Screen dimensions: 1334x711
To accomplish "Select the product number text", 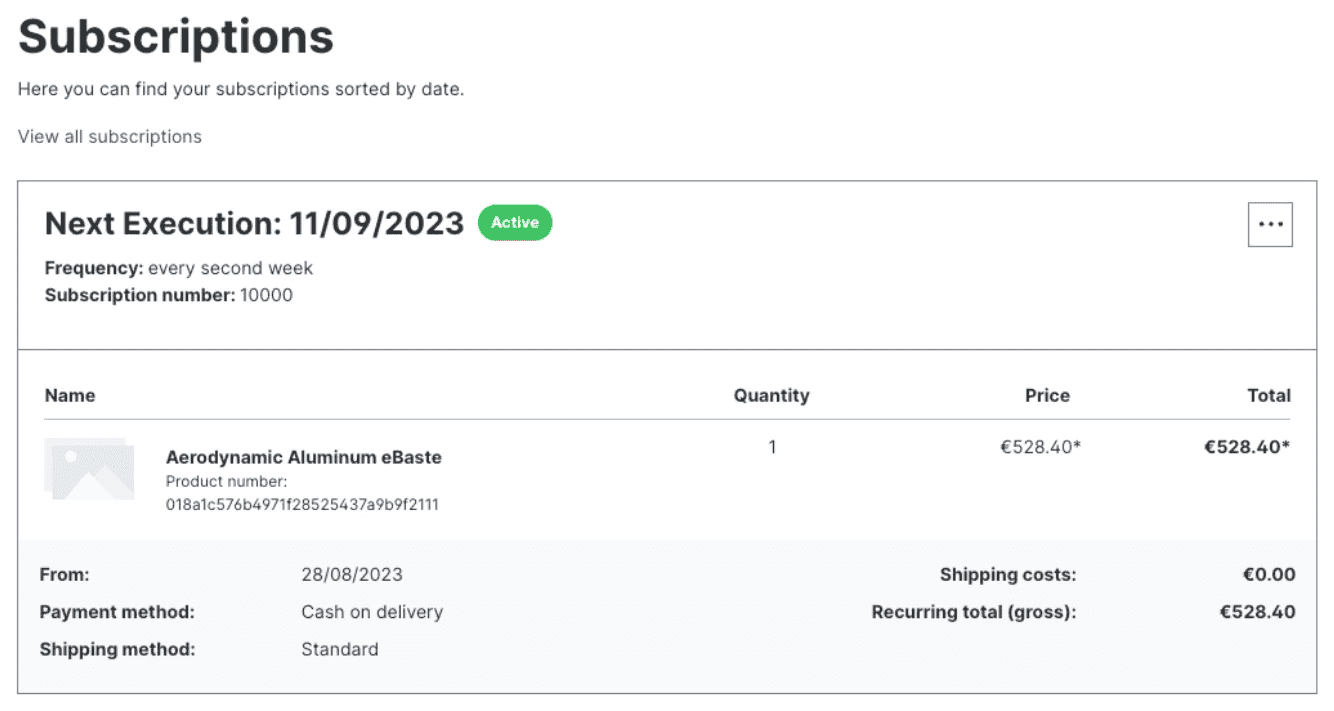I will point(301,505).
